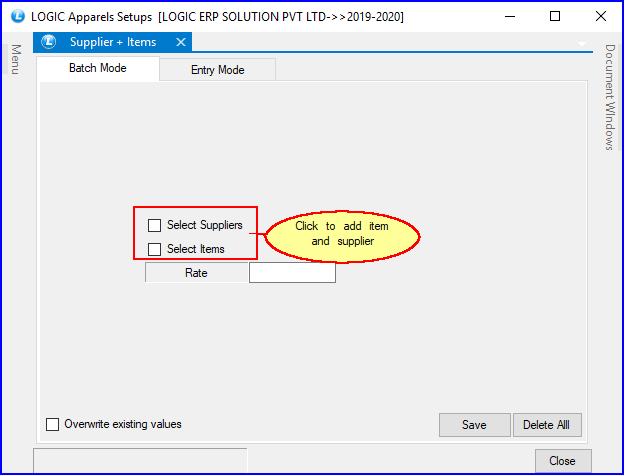The image size is (624, 475).
Task: Maximize the LOGIC Apparels Setups window
Action: point(555,16)
